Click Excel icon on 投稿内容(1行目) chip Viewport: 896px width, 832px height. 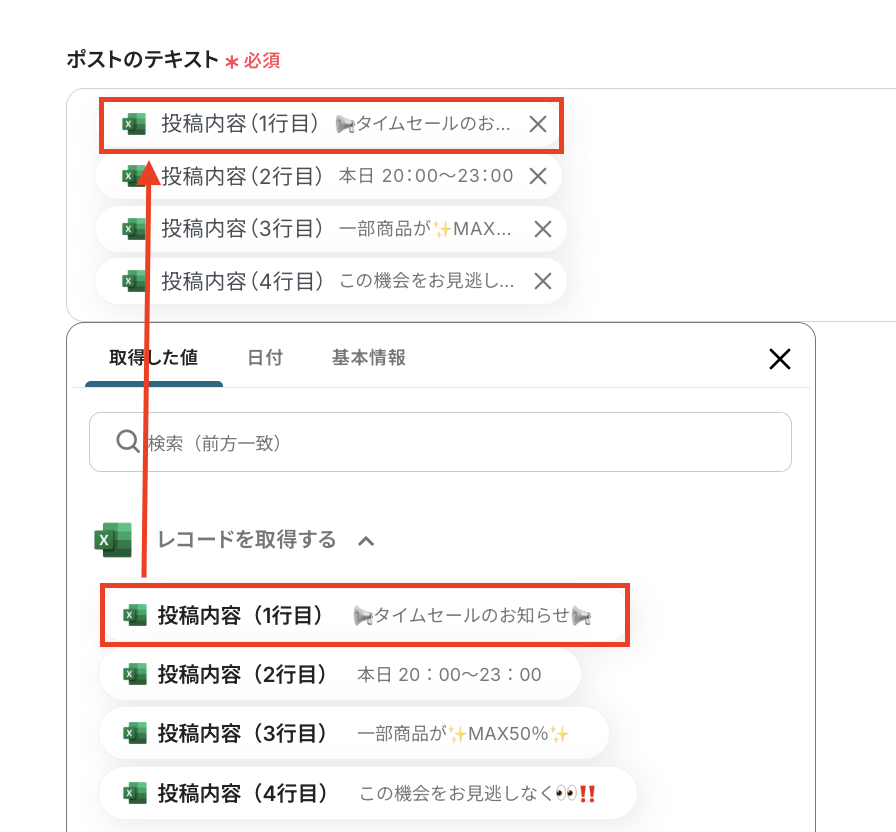[134, 124]
